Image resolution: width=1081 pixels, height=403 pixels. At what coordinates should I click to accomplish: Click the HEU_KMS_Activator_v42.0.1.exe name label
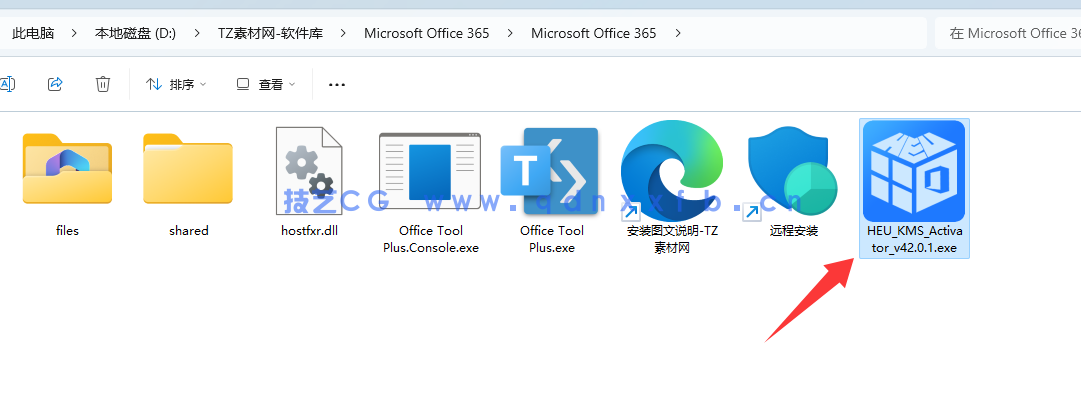[914, 239]
